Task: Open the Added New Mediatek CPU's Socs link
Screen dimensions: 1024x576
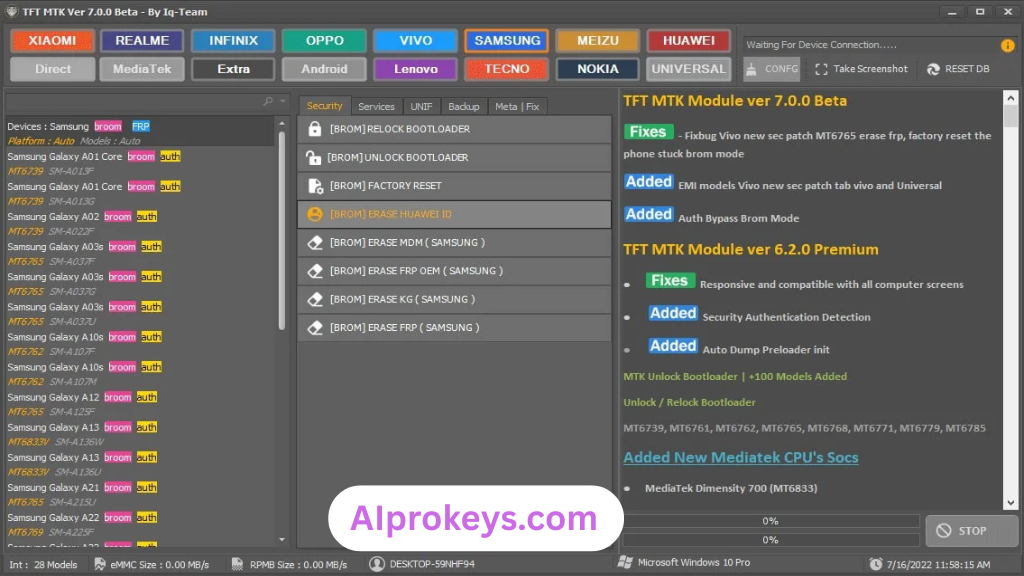Action: [740, 457]
